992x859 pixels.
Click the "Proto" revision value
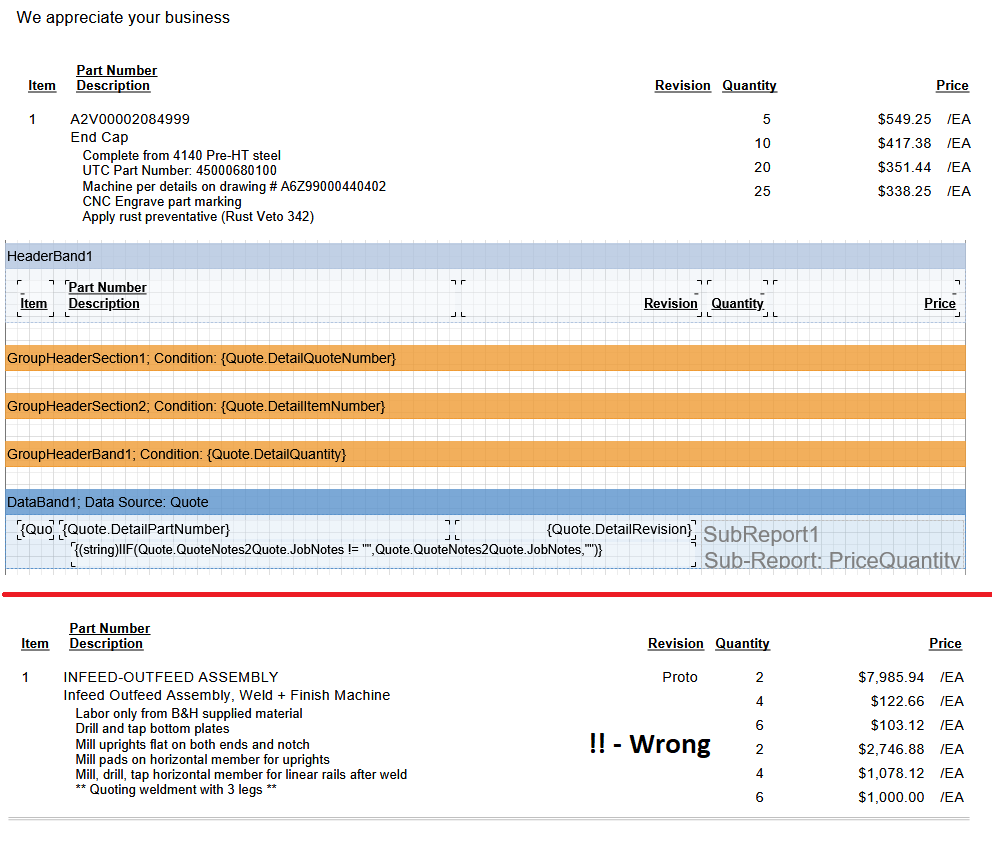pyautogui.click(x=680, y=677)
